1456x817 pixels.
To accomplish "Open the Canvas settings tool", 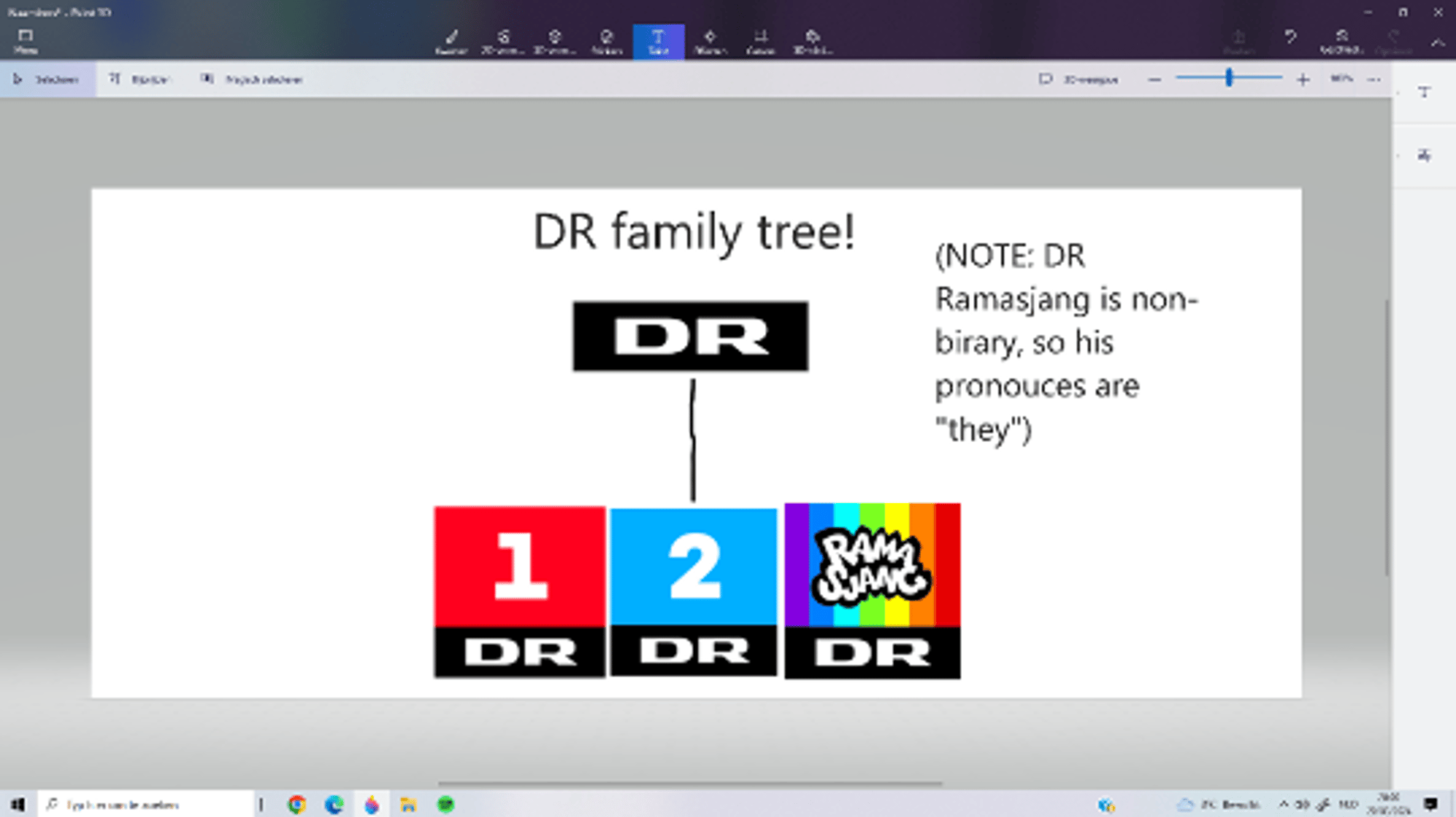I will (x=761, y=41).
